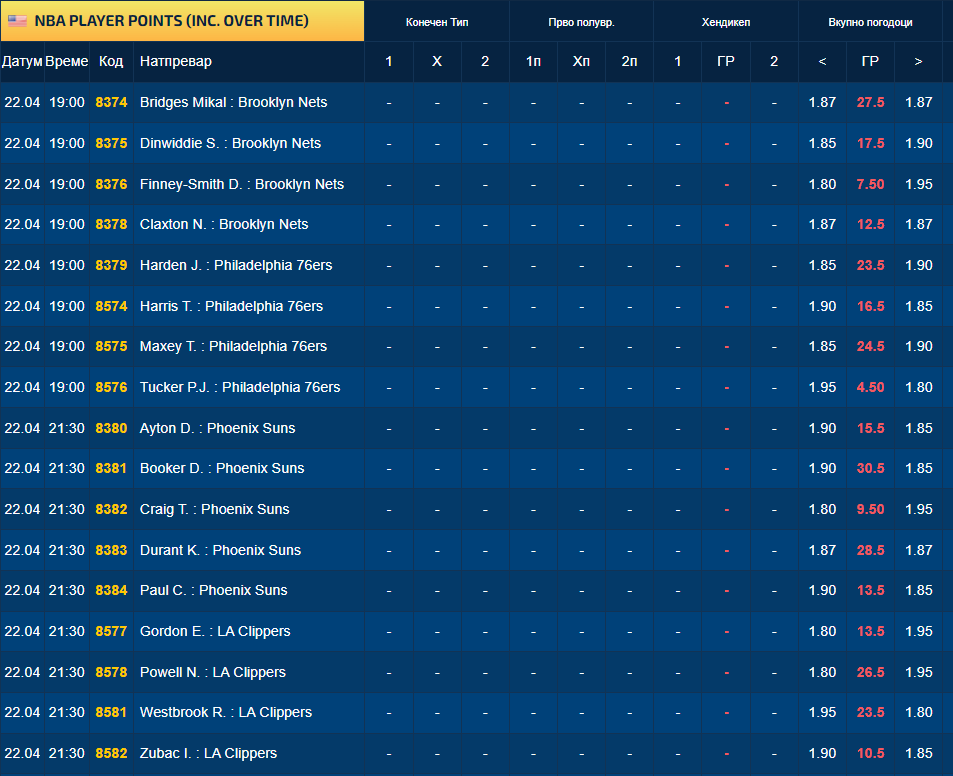953x776 pixels.
Task: Open Ayton D. : Phoenix Suns
Action: tap(218, 428)
